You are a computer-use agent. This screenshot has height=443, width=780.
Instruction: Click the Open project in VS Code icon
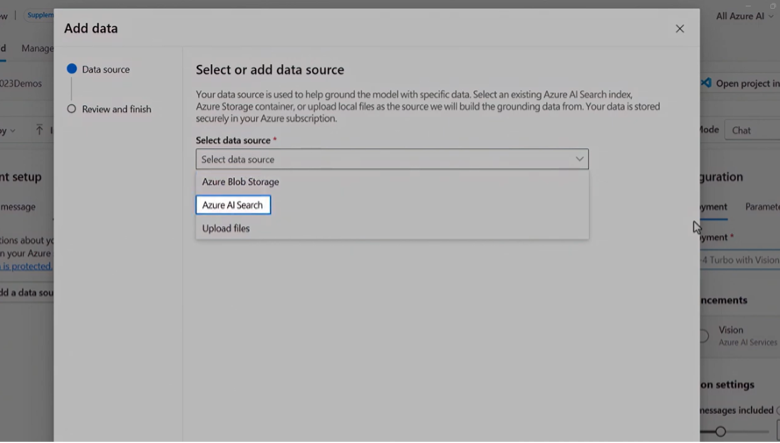pyautogui.click(x=706, y=83)
